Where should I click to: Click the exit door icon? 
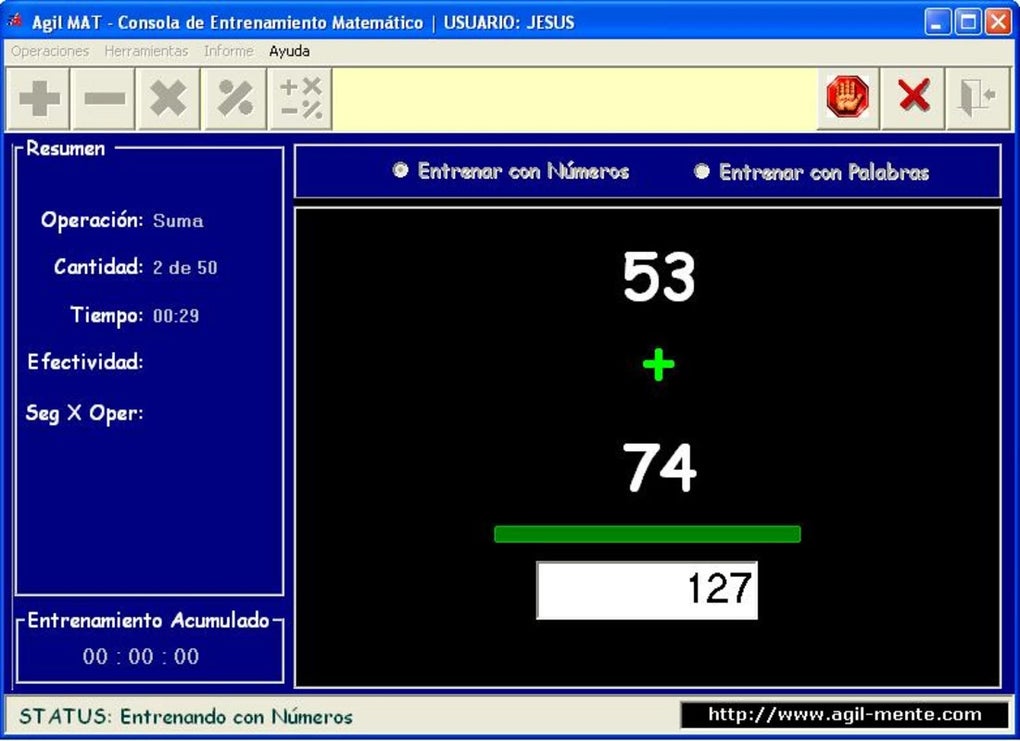click(977, 97)
